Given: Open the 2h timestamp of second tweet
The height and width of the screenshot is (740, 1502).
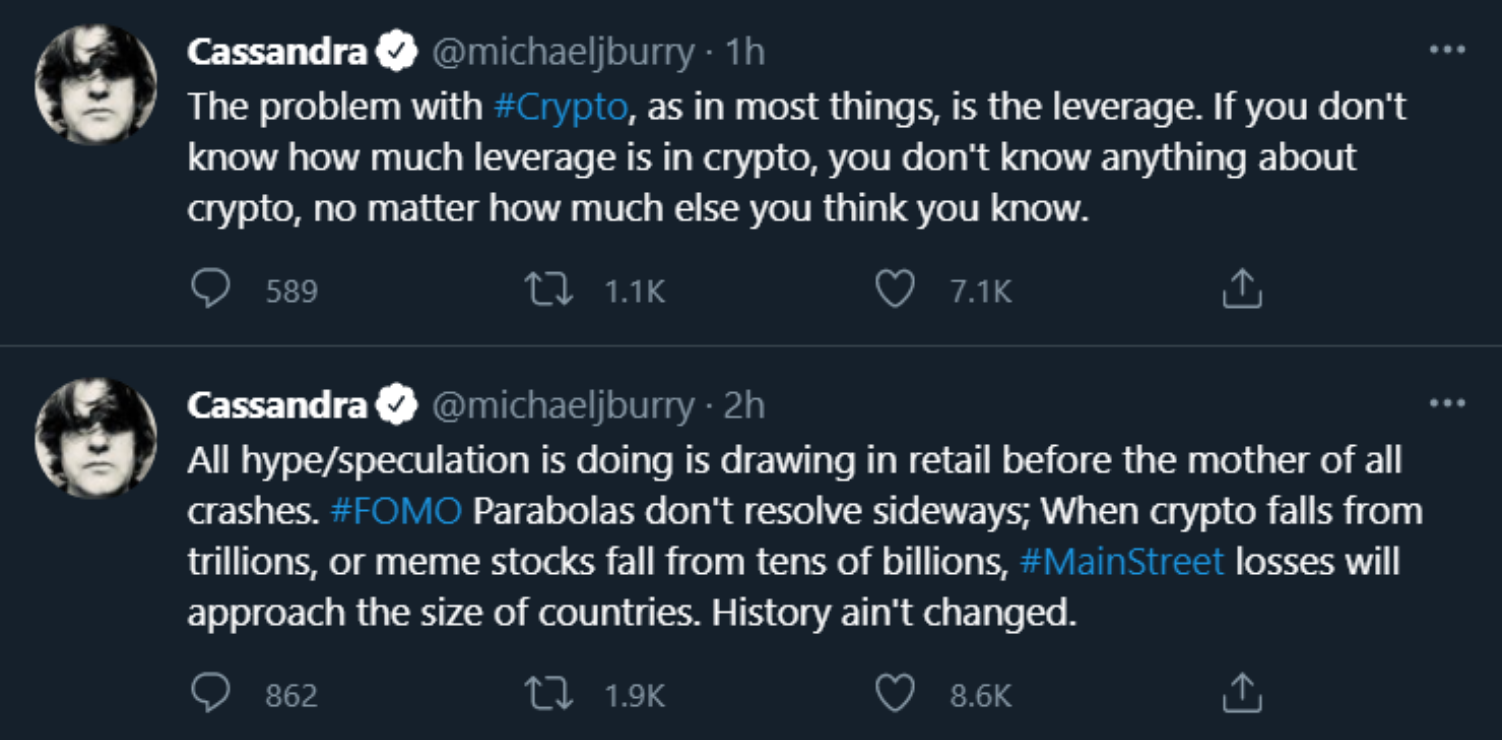Looking at the screenshot, I should 744,406.
